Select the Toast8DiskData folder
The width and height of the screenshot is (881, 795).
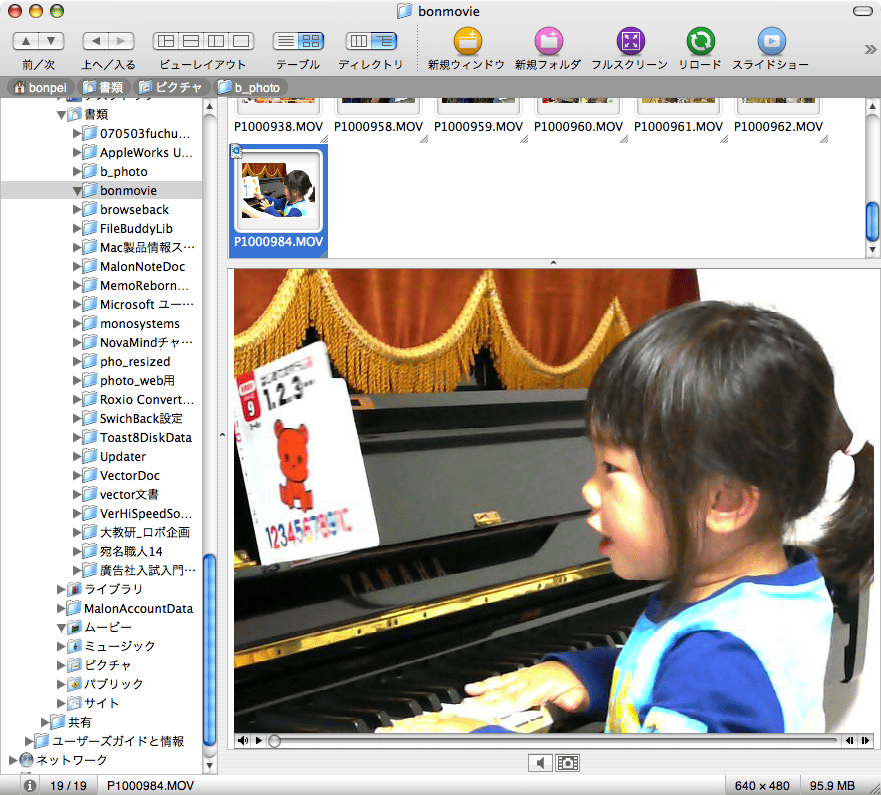click(x=146, y=437)
